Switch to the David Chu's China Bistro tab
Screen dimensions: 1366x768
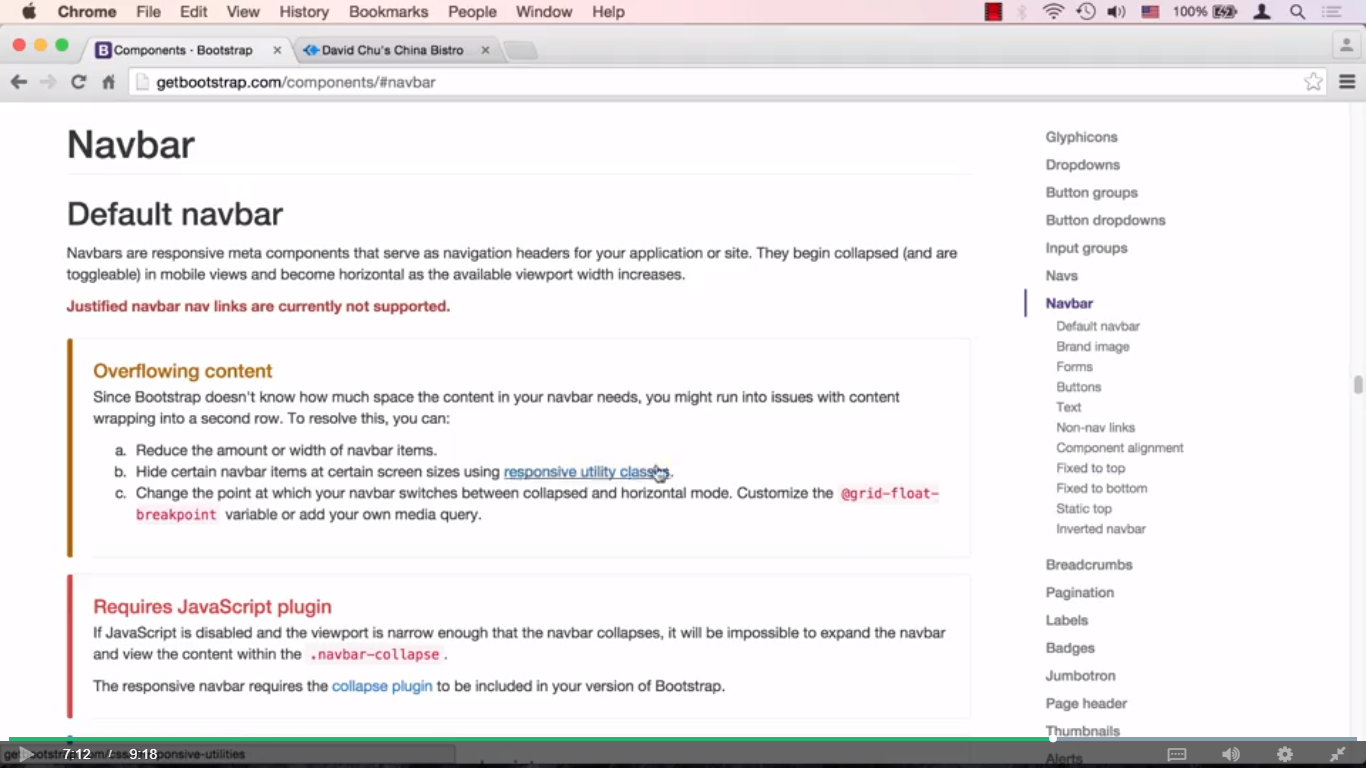(392, 50)
